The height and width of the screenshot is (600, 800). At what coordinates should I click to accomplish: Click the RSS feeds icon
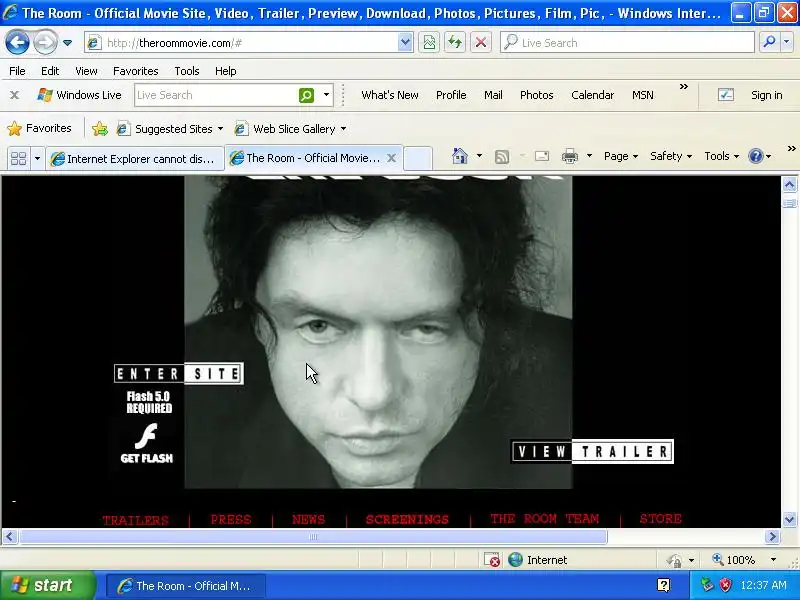point(502,157)
